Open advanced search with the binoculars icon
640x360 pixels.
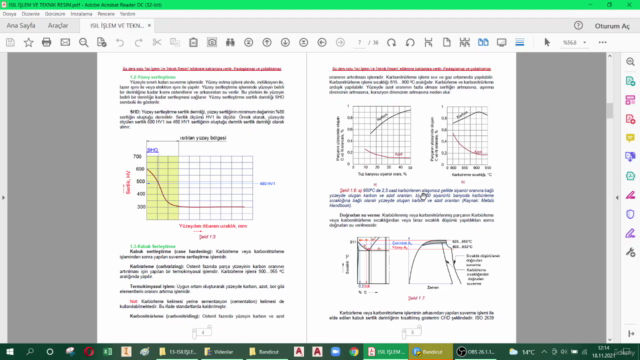230,42
